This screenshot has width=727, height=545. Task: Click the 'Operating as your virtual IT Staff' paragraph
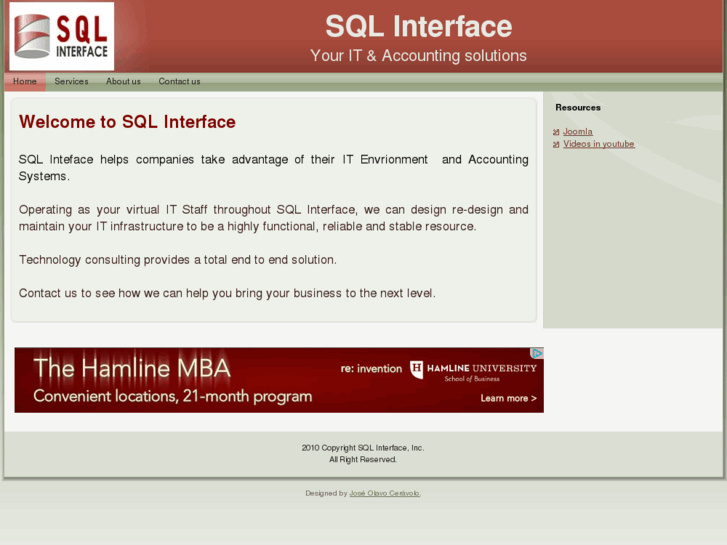click(274, 218)
